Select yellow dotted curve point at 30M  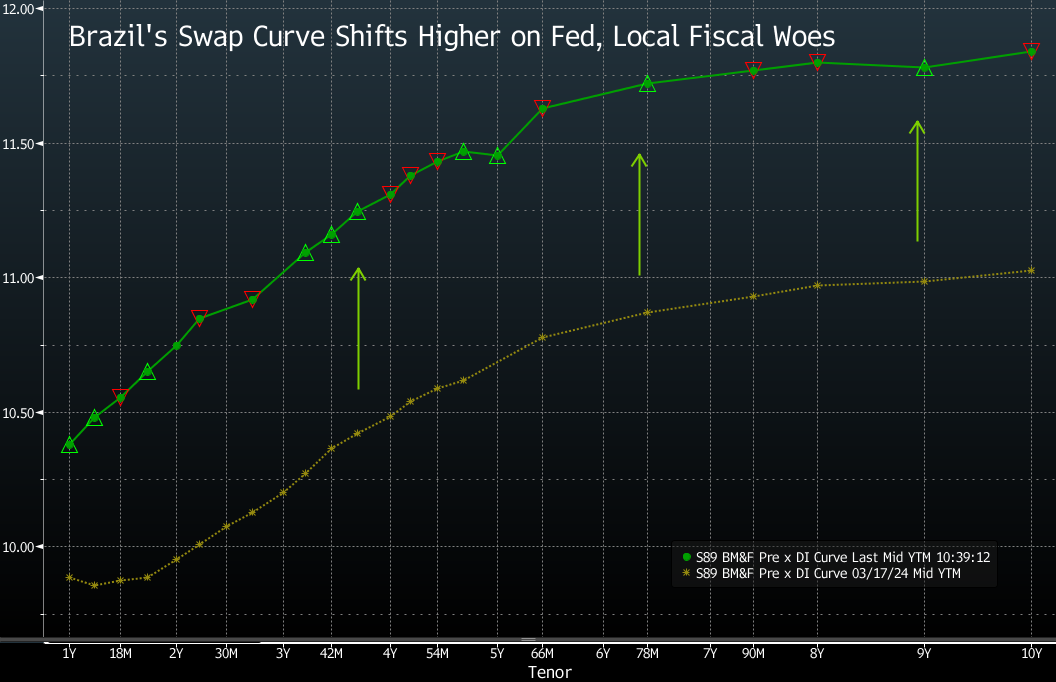(x=226, y=526)
